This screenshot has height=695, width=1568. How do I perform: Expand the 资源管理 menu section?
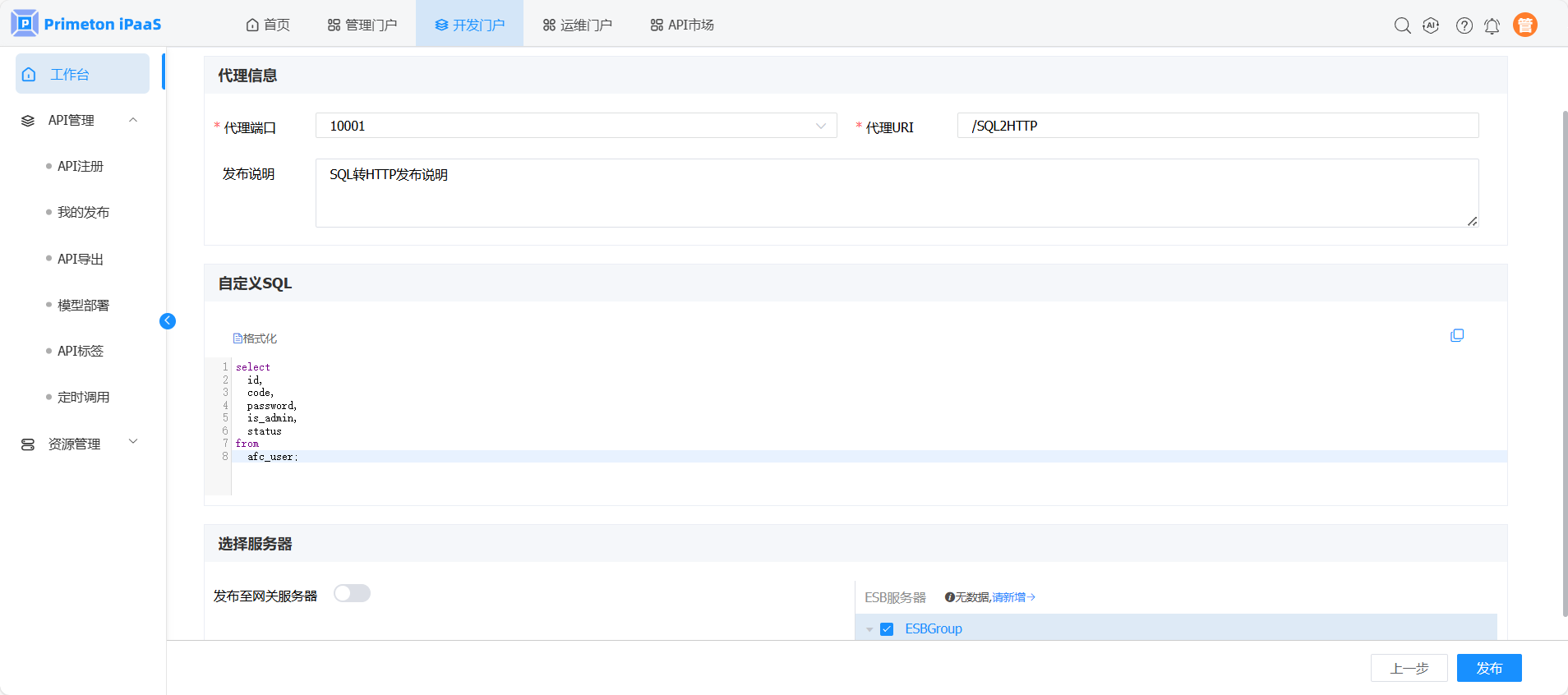click(x=133, y=443)
